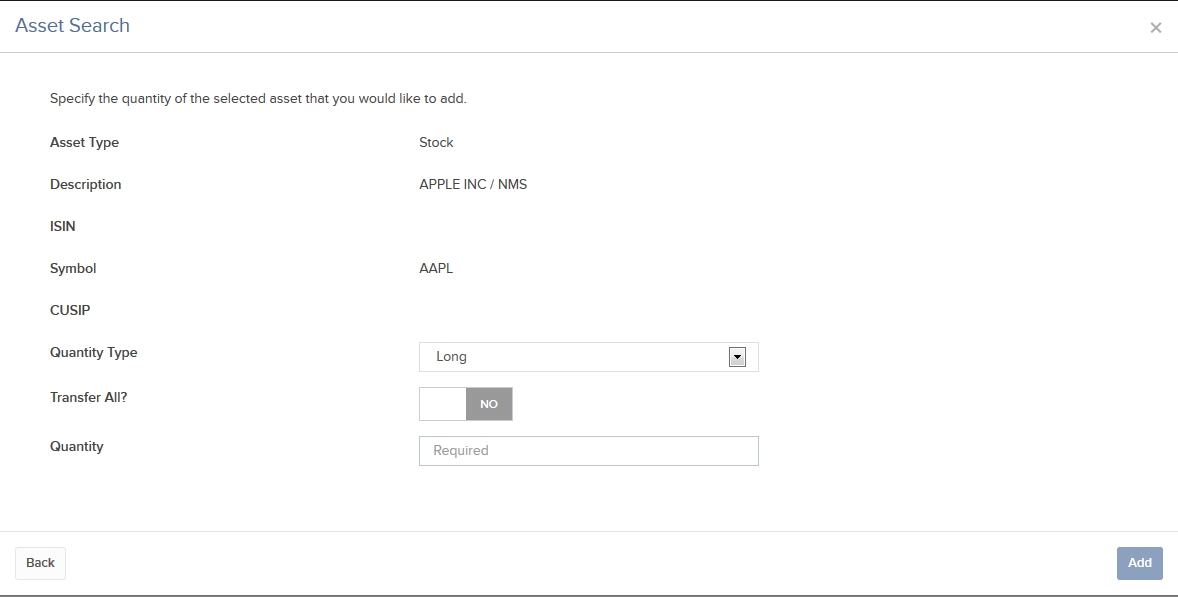
Task: Click the CUSIP label
Action: tap(70, 311)
